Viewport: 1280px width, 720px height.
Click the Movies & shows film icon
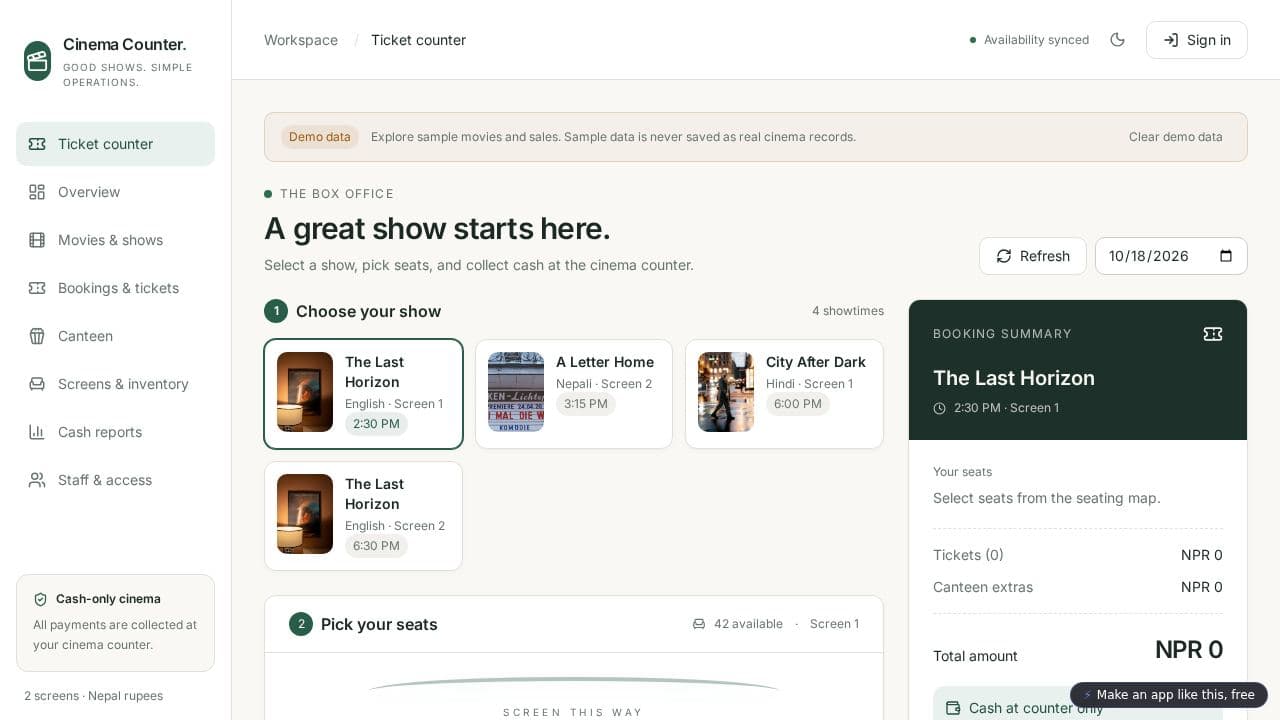37,240
